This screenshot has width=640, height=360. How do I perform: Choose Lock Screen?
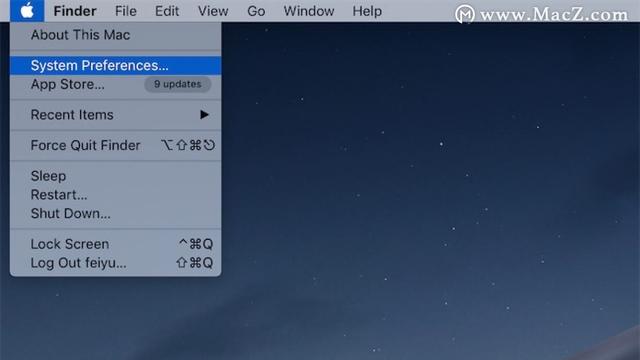(116, 244)
